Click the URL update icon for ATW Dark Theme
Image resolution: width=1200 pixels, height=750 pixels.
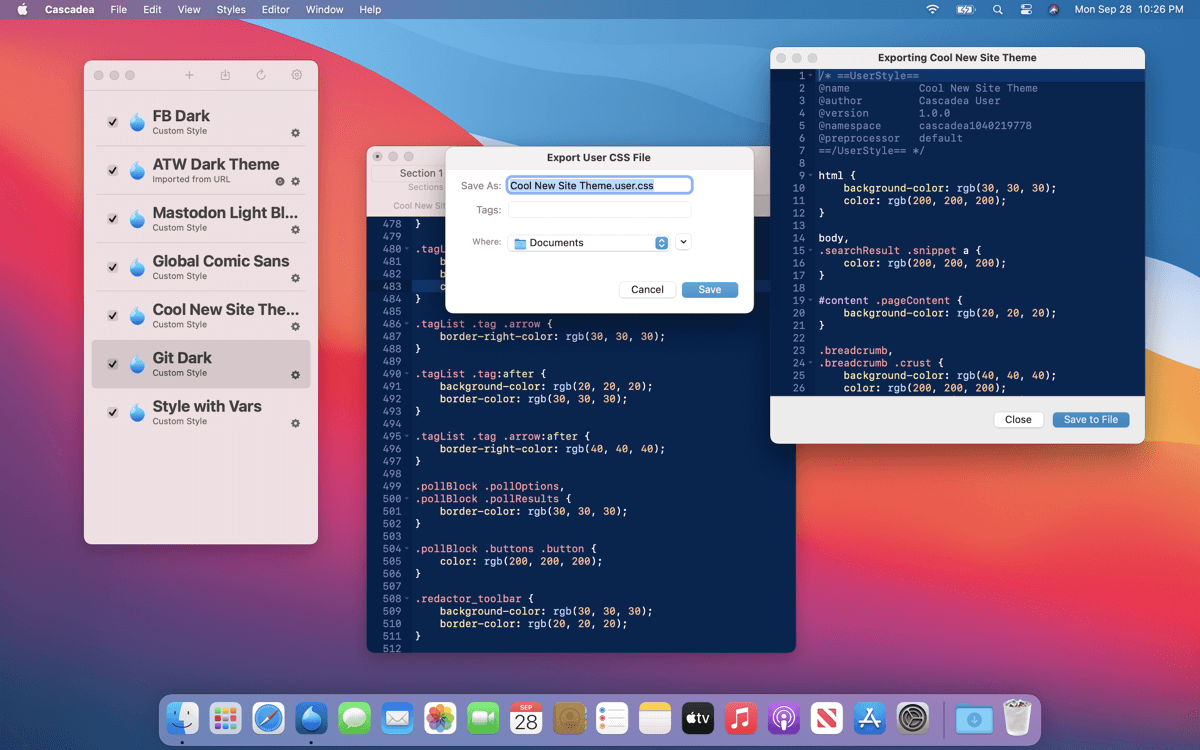(x=280, y=182)
